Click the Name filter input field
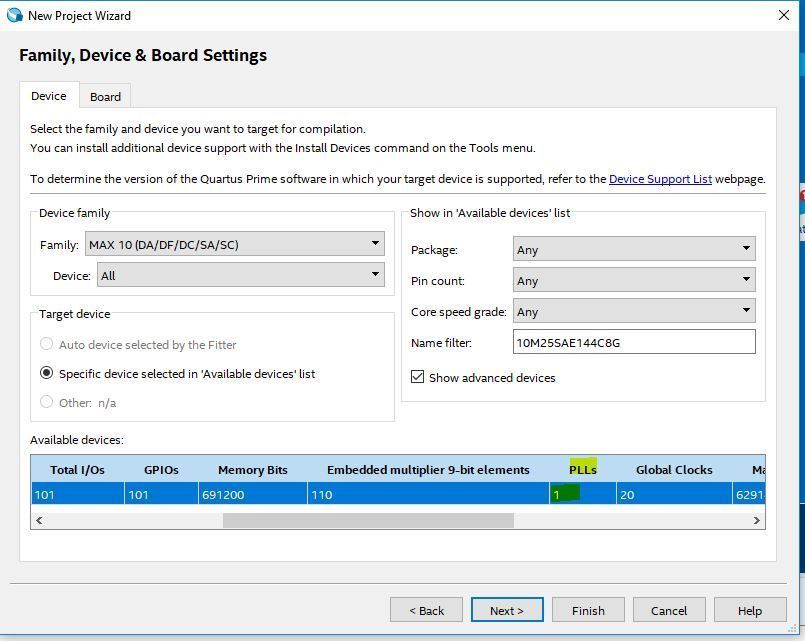Screen dimensions: 805x641 click(634, 342)
